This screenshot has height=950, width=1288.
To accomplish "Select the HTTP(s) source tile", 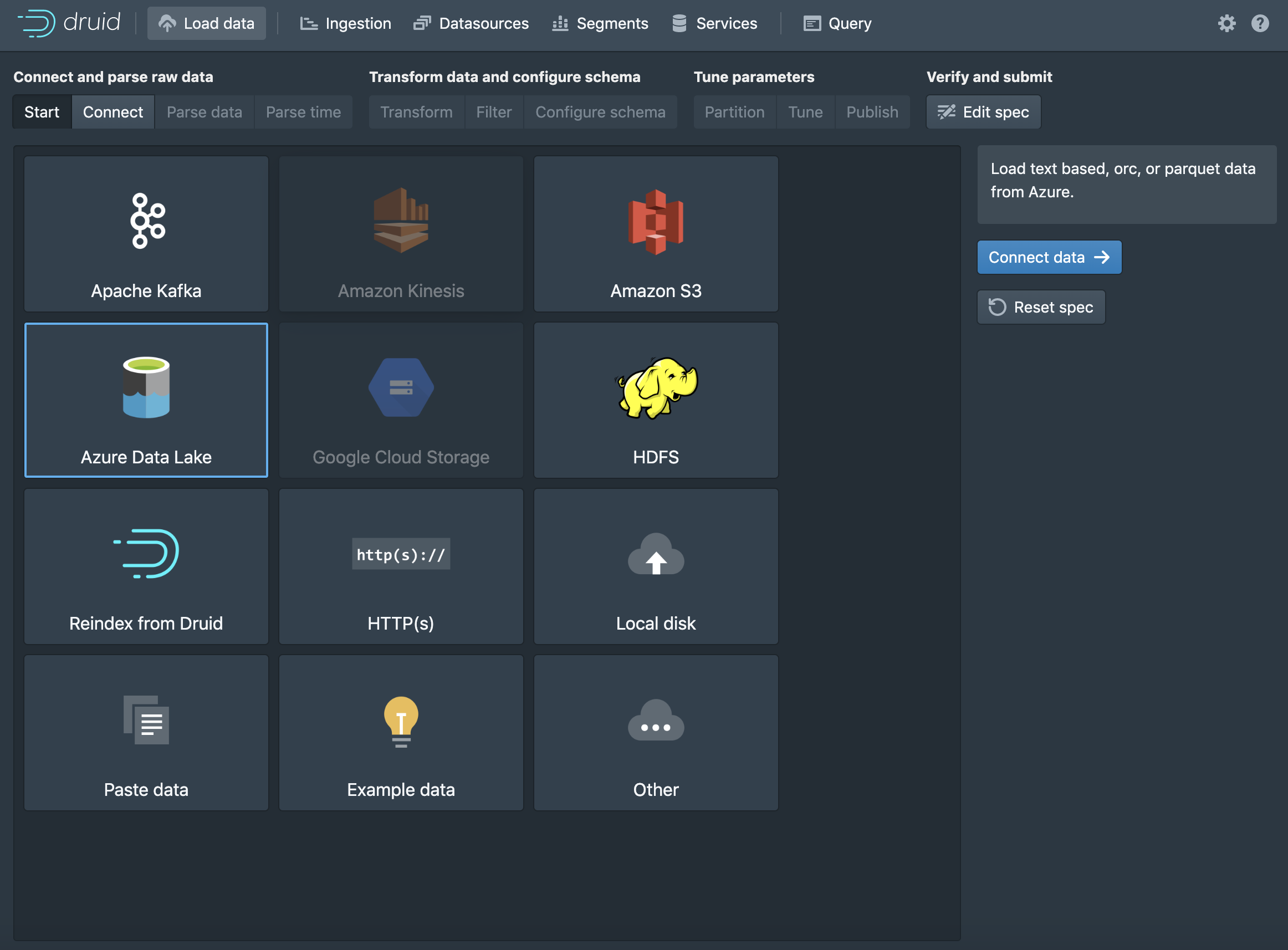I will click(x=401, y=566).
